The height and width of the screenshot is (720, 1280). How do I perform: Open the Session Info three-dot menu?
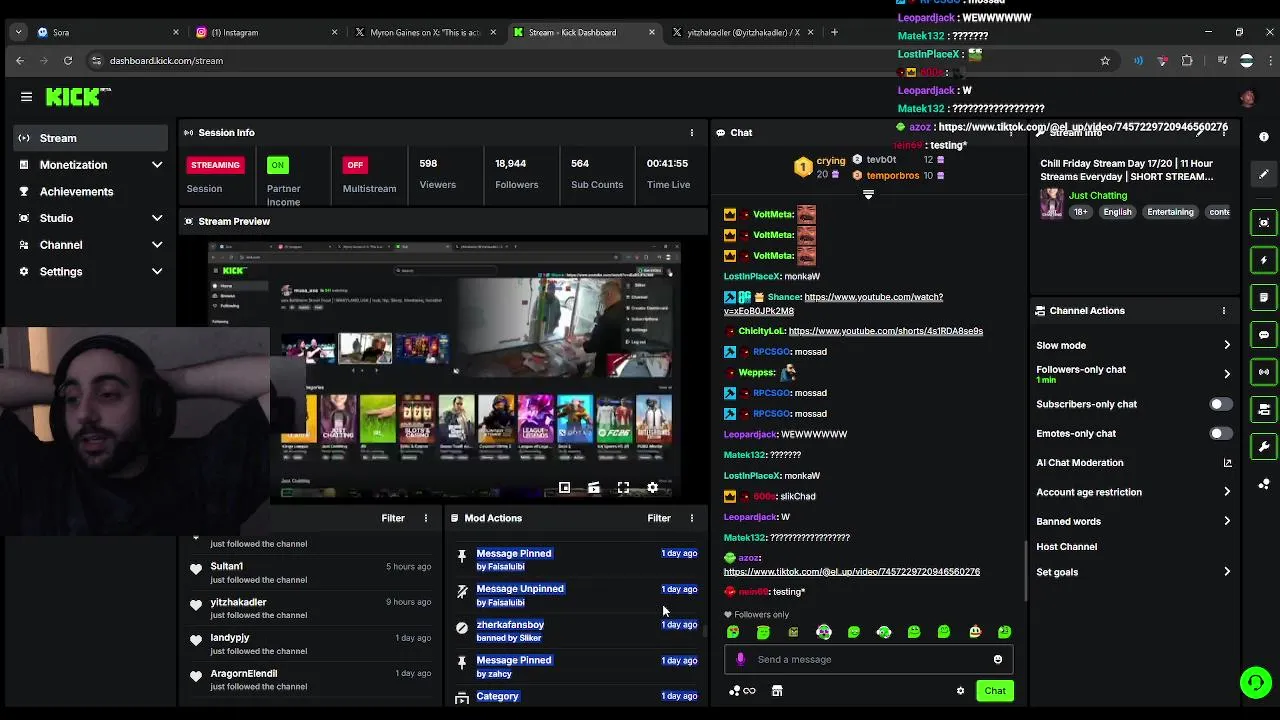pos(691,132)
